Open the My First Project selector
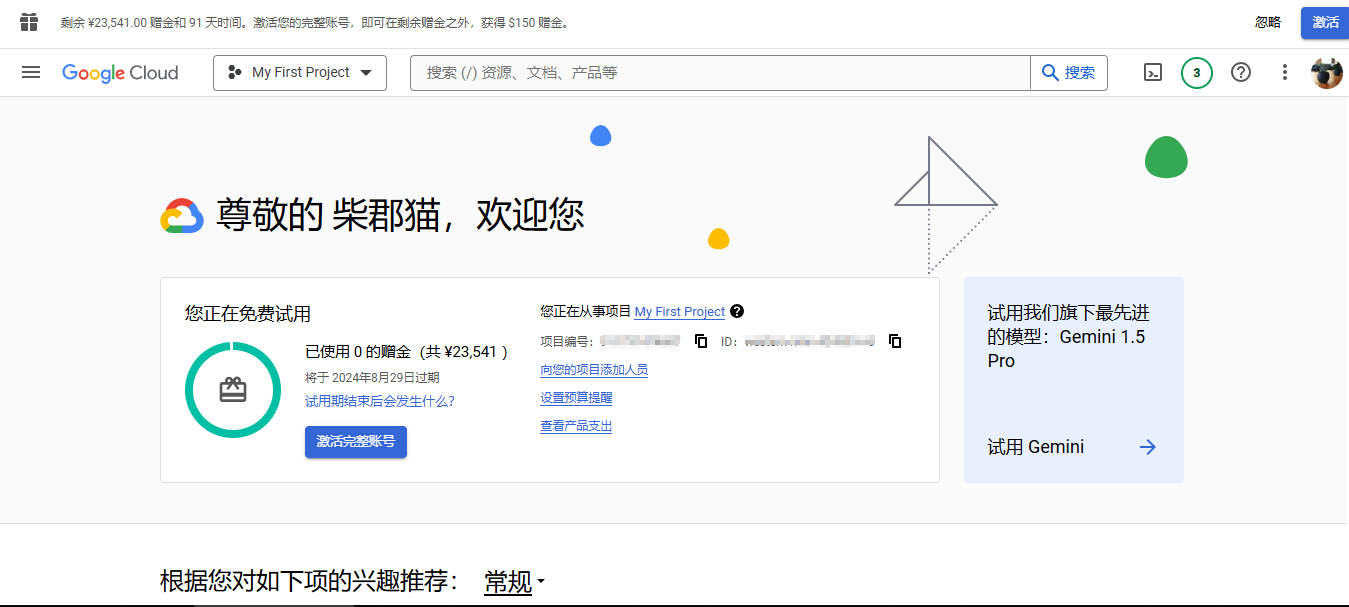 point(299,72)
